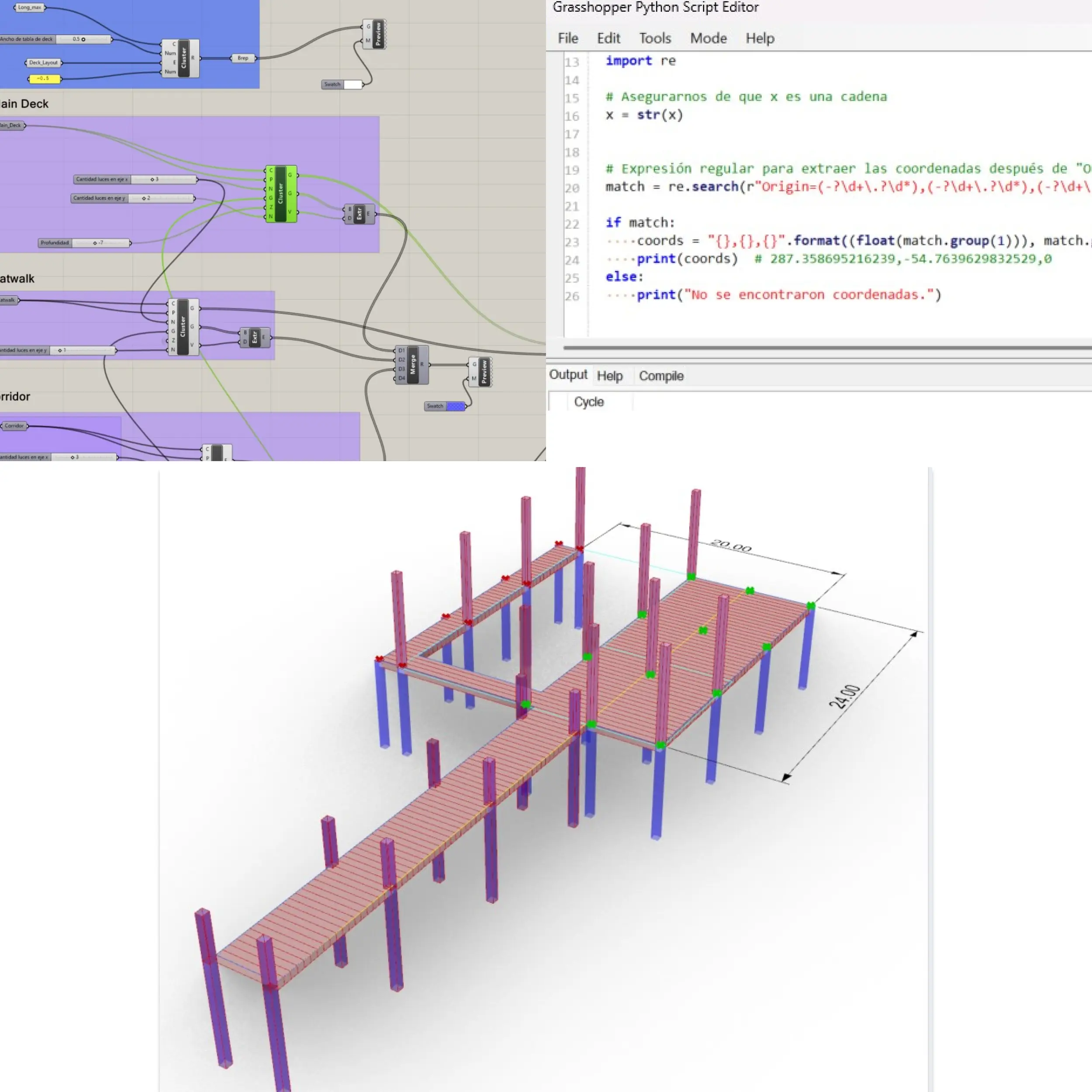Click the Merge component
This screenshot has width=1092, height=1092.
tap(413, 365)
